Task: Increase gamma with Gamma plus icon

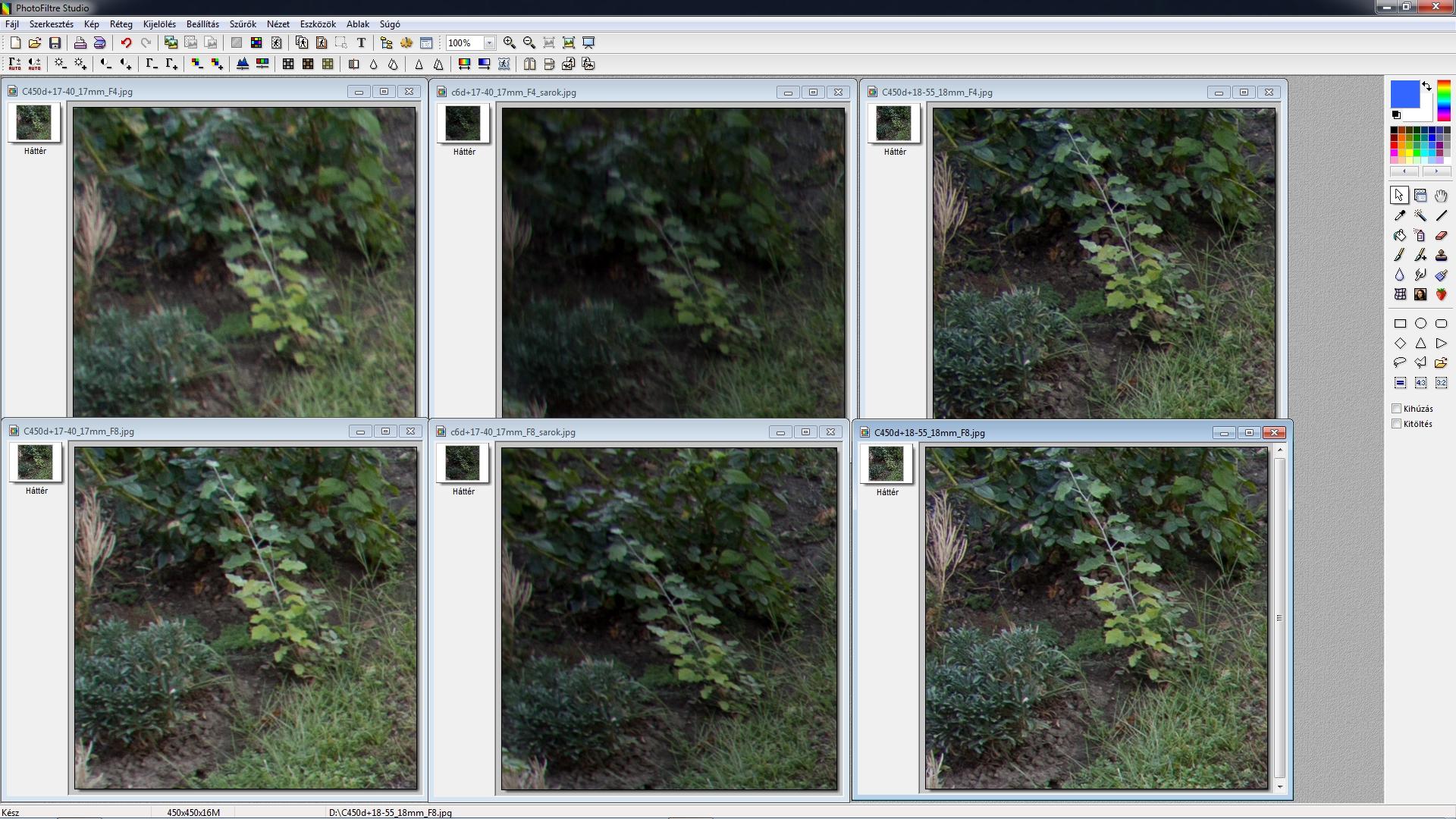Action: [171, 64]
